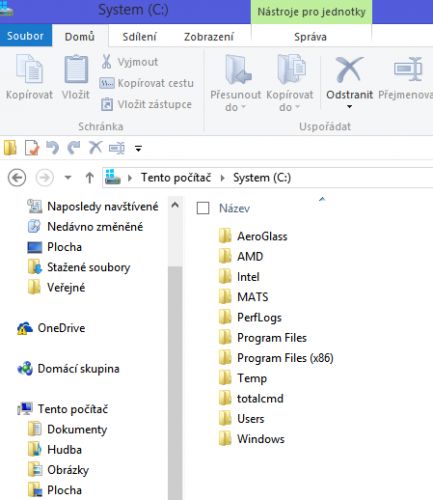This screenshot has height=500, width=433.
Task: Click System (C:) in the address path
Action: tap(262, 178)
